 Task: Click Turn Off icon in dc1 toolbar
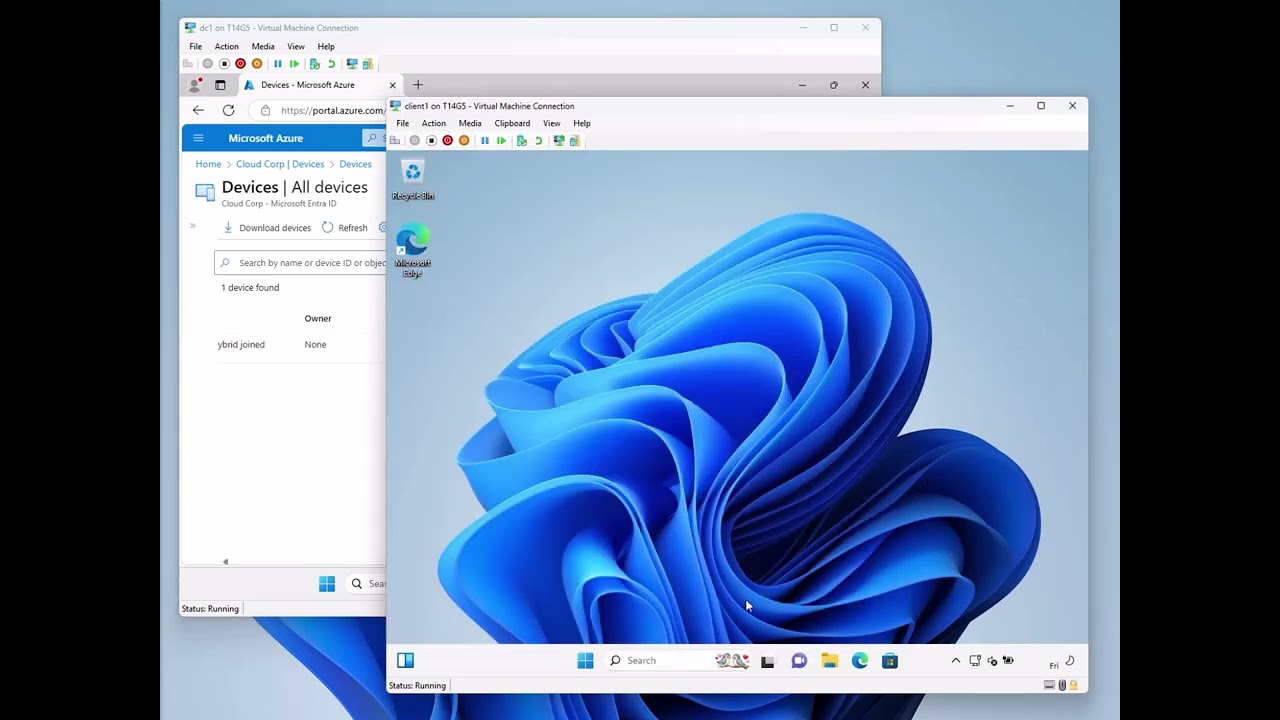[224, 64]
